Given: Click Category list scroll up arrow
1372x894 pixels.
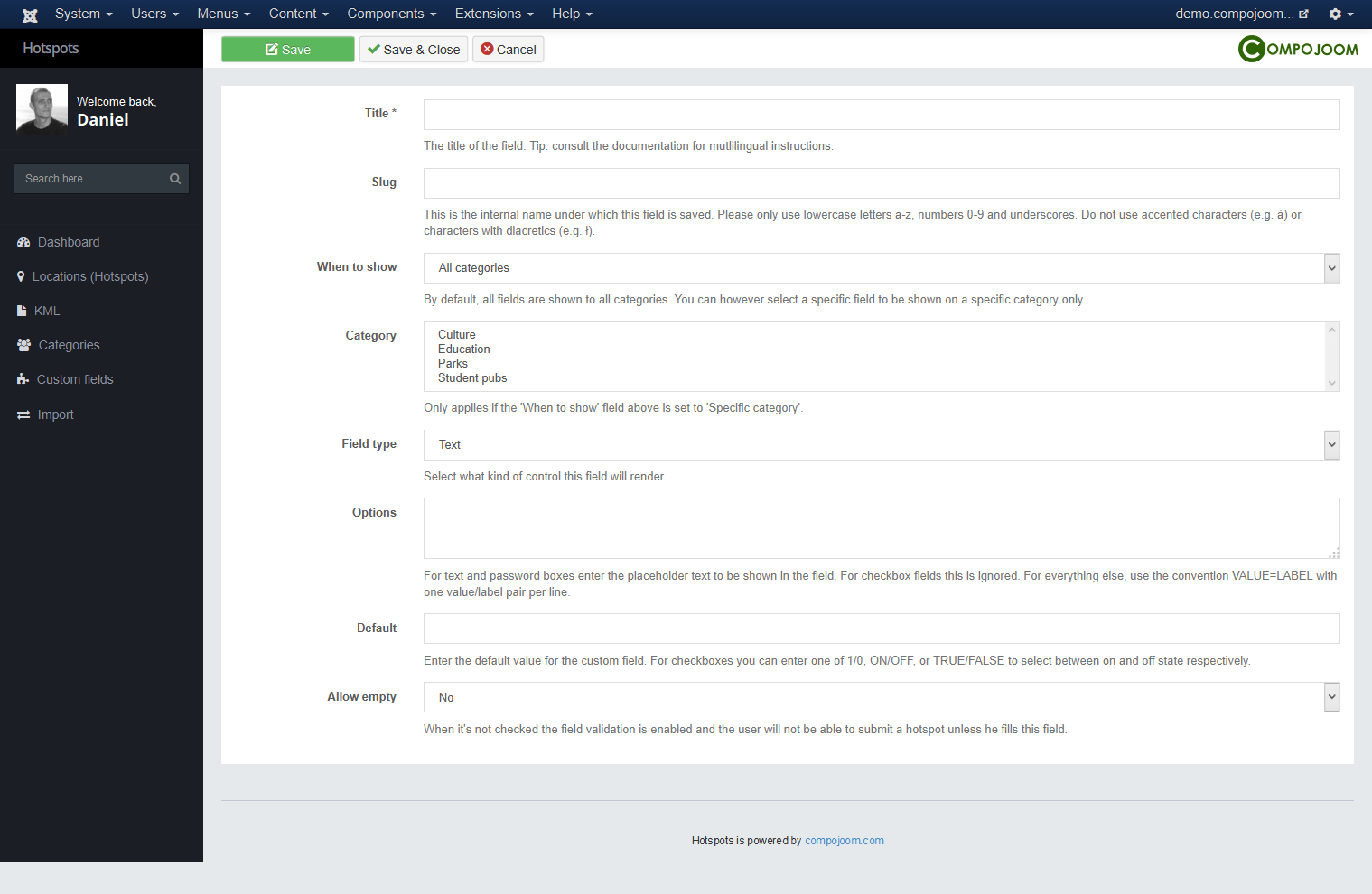Looking at the screenshot, I should pyautogui.click(x=1331, y=330).
